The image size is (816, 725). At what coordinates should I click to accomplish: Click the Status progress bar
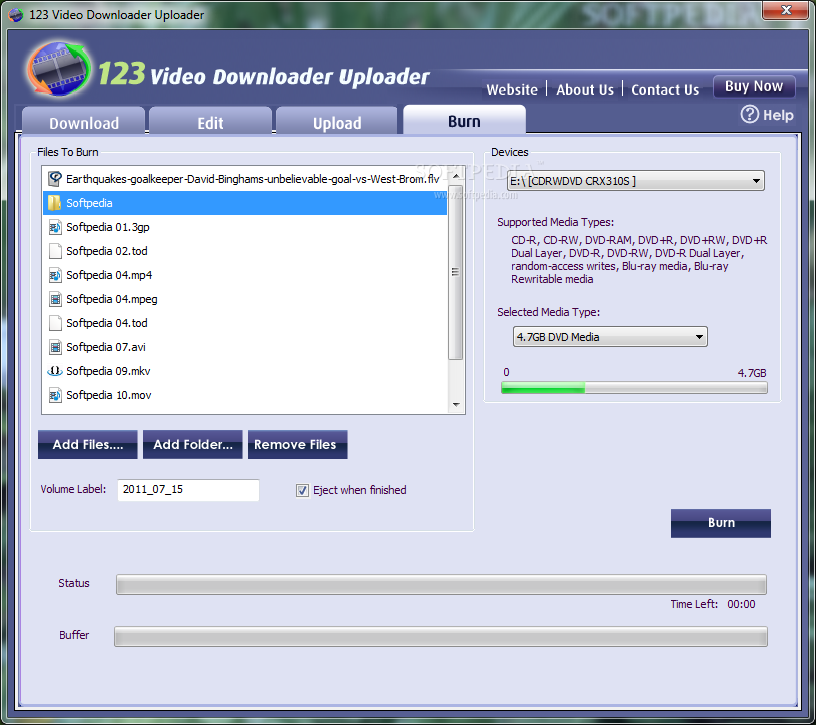(441, 584)
